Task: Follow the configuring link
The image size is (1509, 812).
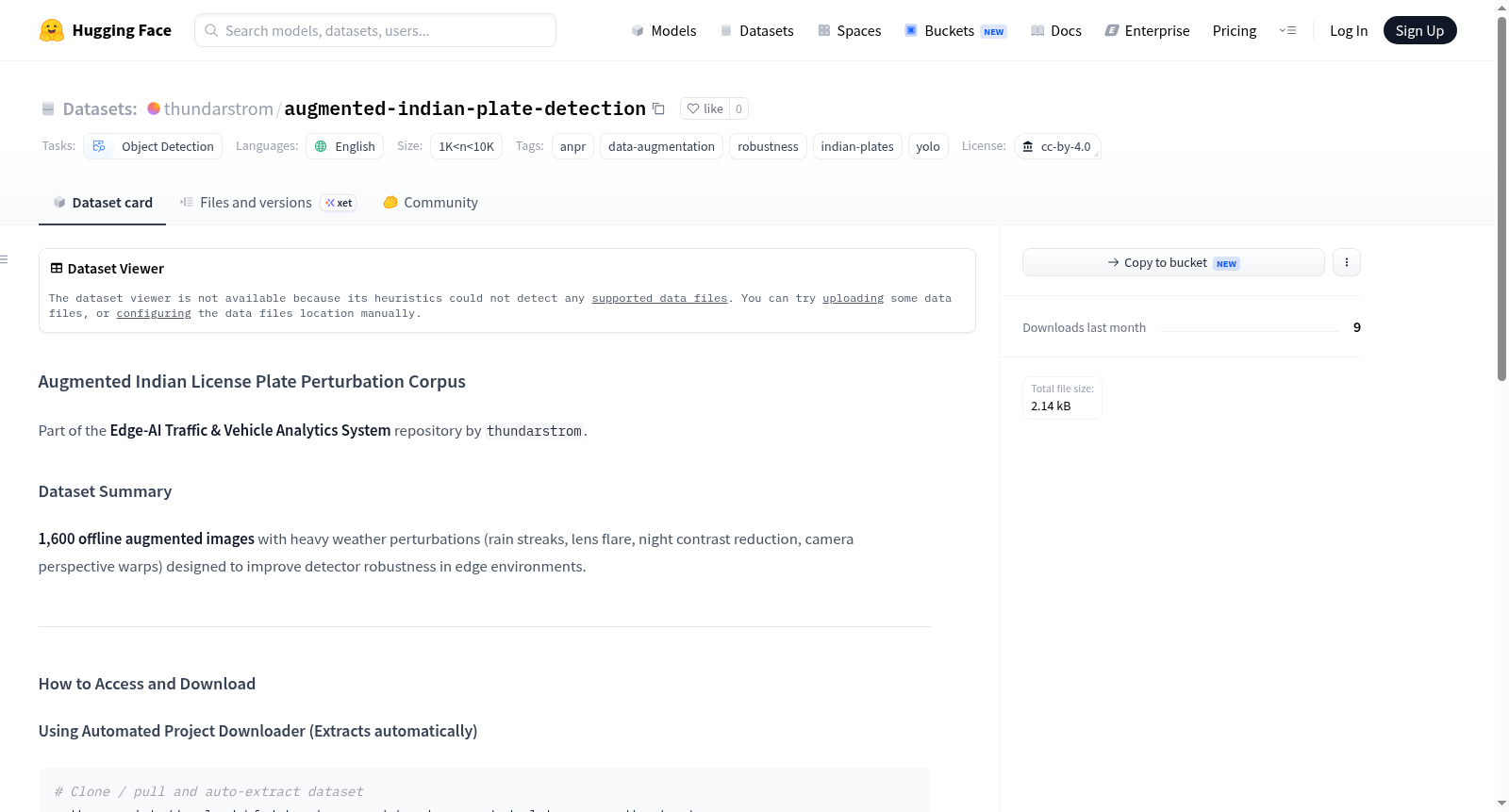Action: click(x=154, y=313)
